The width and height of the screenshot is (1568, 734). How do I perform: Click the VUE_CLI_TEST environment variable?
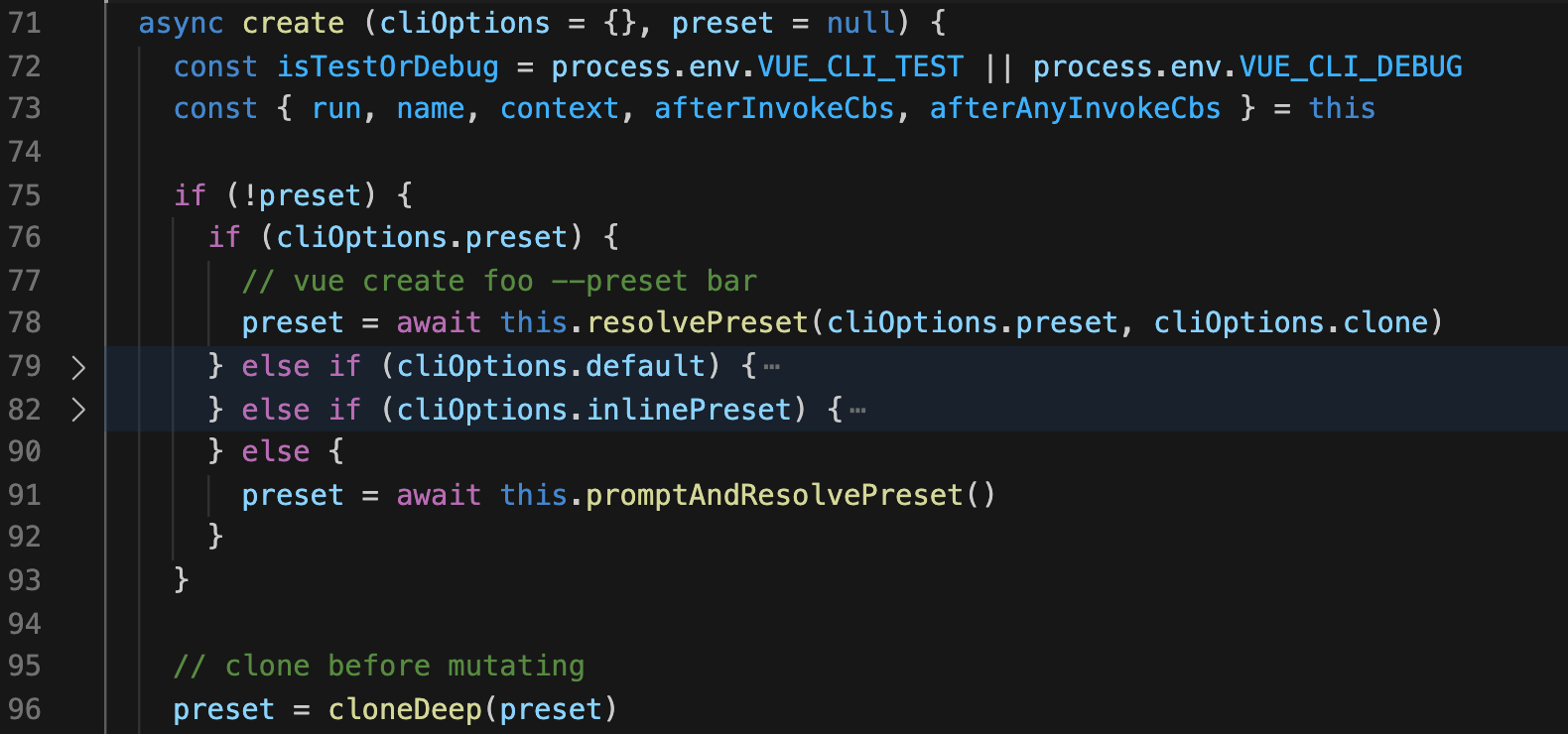860,66
